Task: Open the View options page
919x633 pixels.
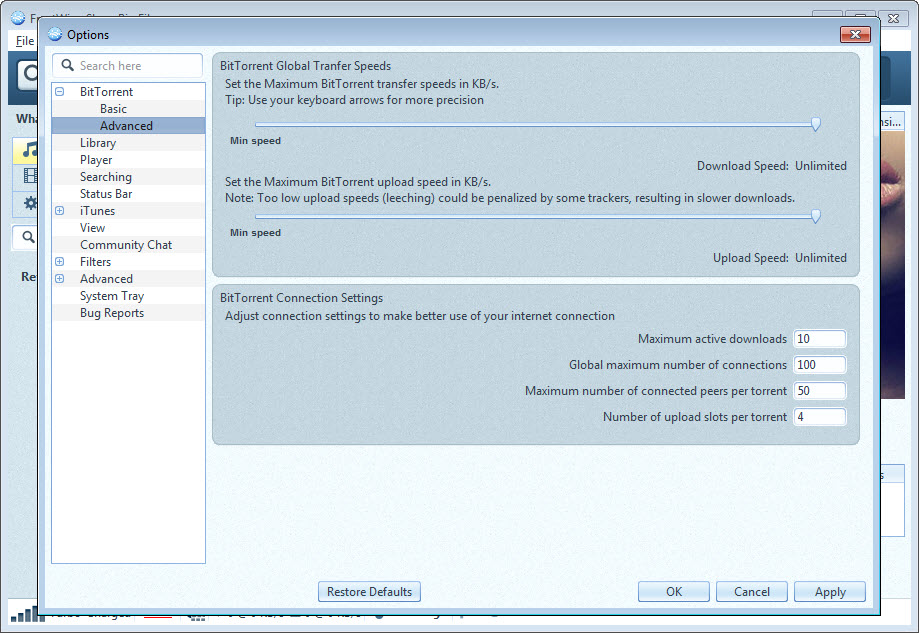Action: 93,228
